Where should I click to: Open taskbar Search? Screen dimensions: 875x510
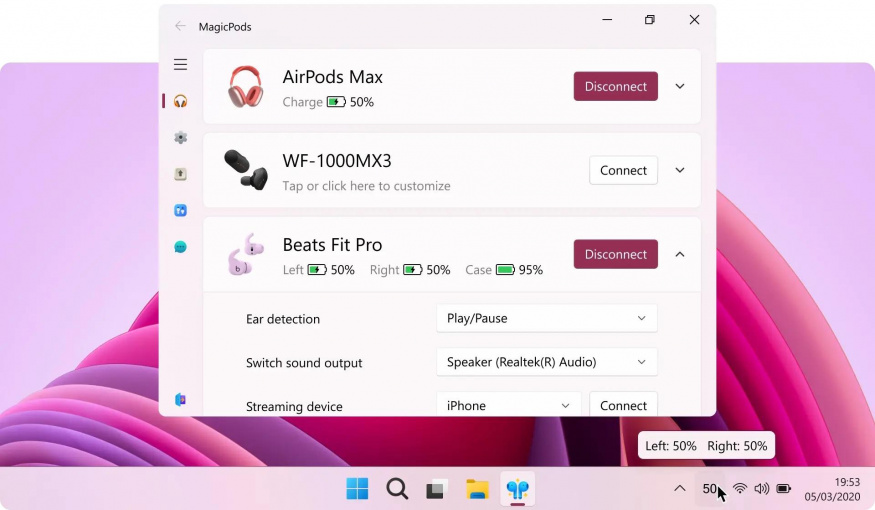pos(397,489)
